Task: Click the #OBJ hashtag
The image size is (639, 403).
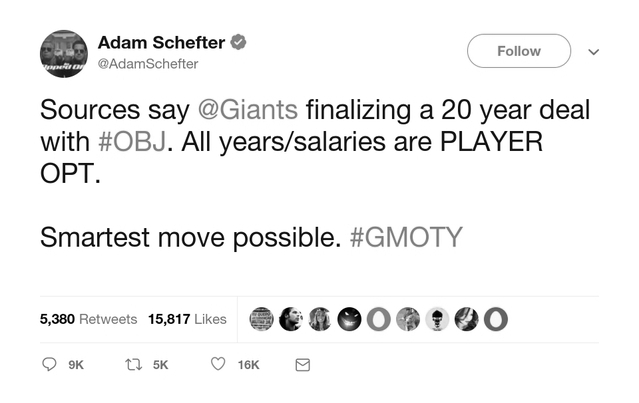Action: pos(126,142)
